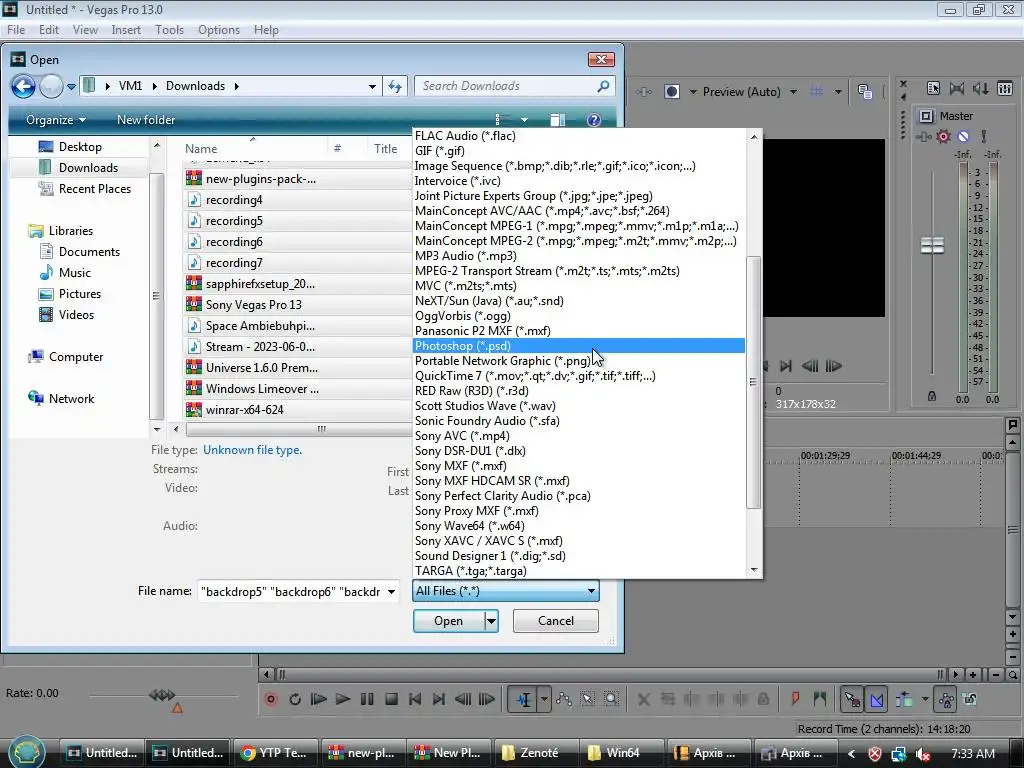The image size is (1024, 768).
Task: Open the Open button split dropdown arrow
Action: tap(491, 621)
